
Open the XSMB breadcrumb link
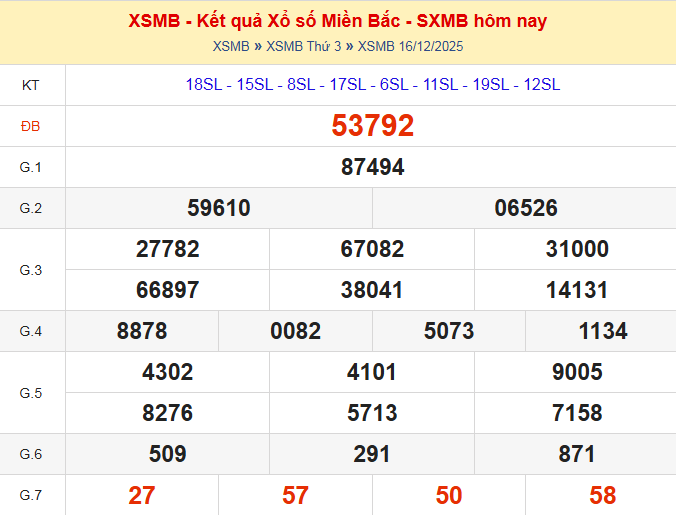(x=231, y=46)
